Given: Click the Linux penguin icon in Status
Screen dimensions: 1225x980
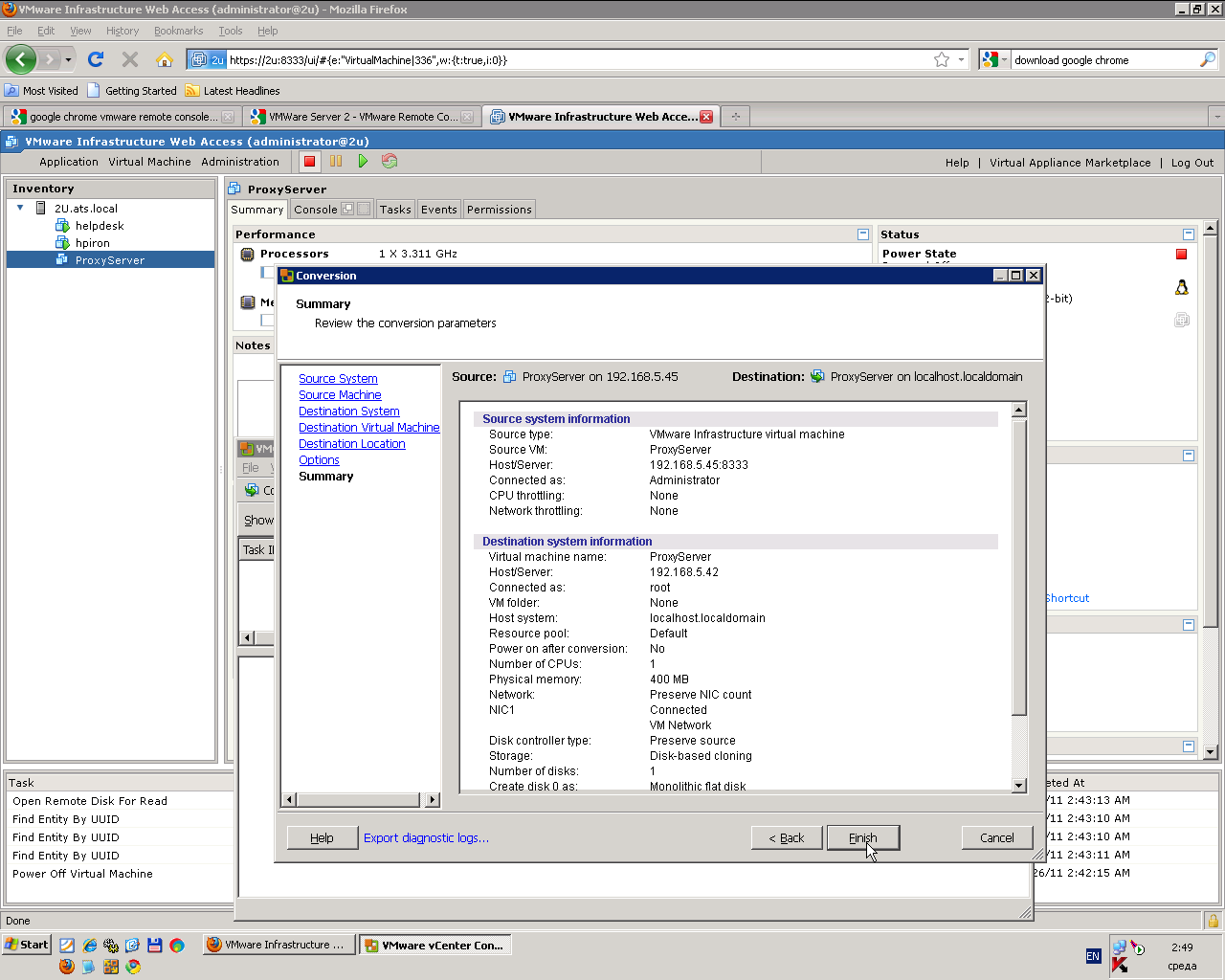Looking at the screenshot, I should point(1182,287).
